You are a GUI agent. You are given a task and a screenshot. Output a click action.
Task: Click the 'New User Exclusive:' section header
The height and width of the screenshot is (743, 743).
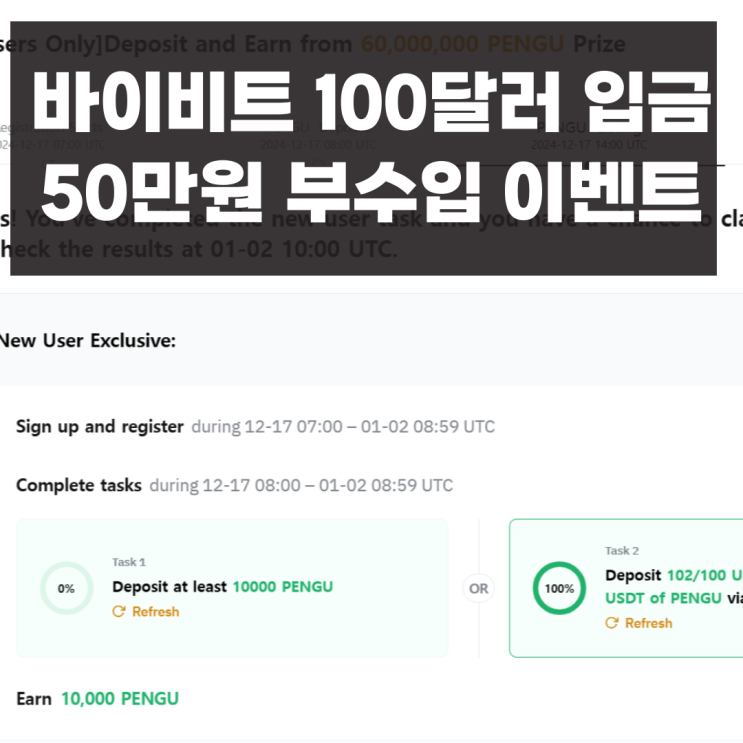tap(87, 341)
